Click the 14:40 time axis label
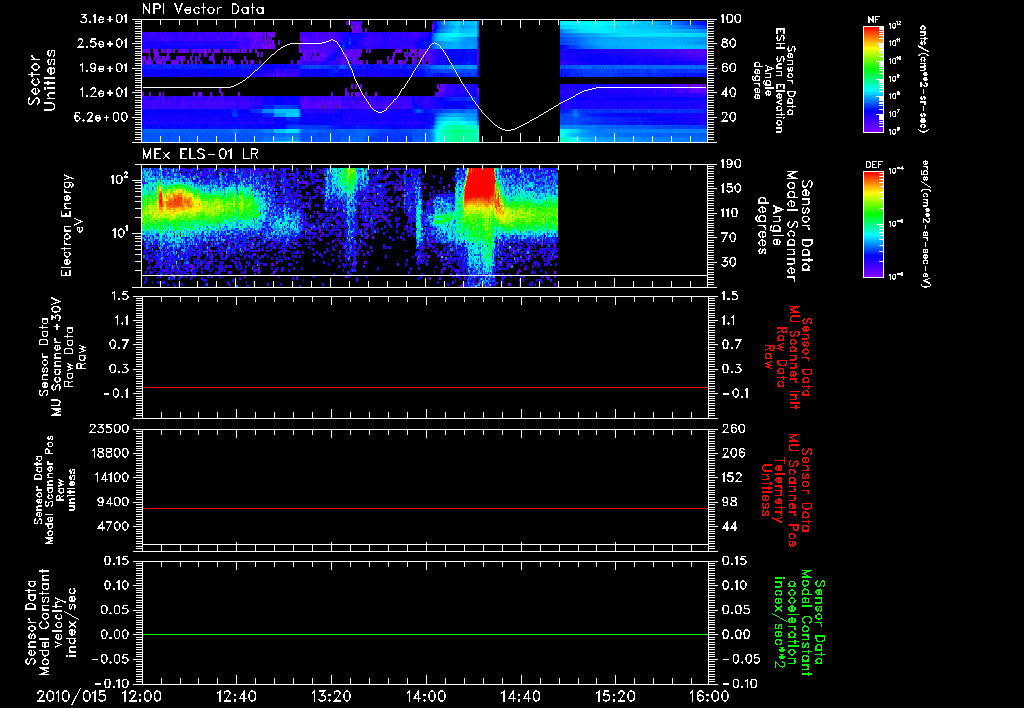Screen dimensions: 1024x708 tap(520, 696)
